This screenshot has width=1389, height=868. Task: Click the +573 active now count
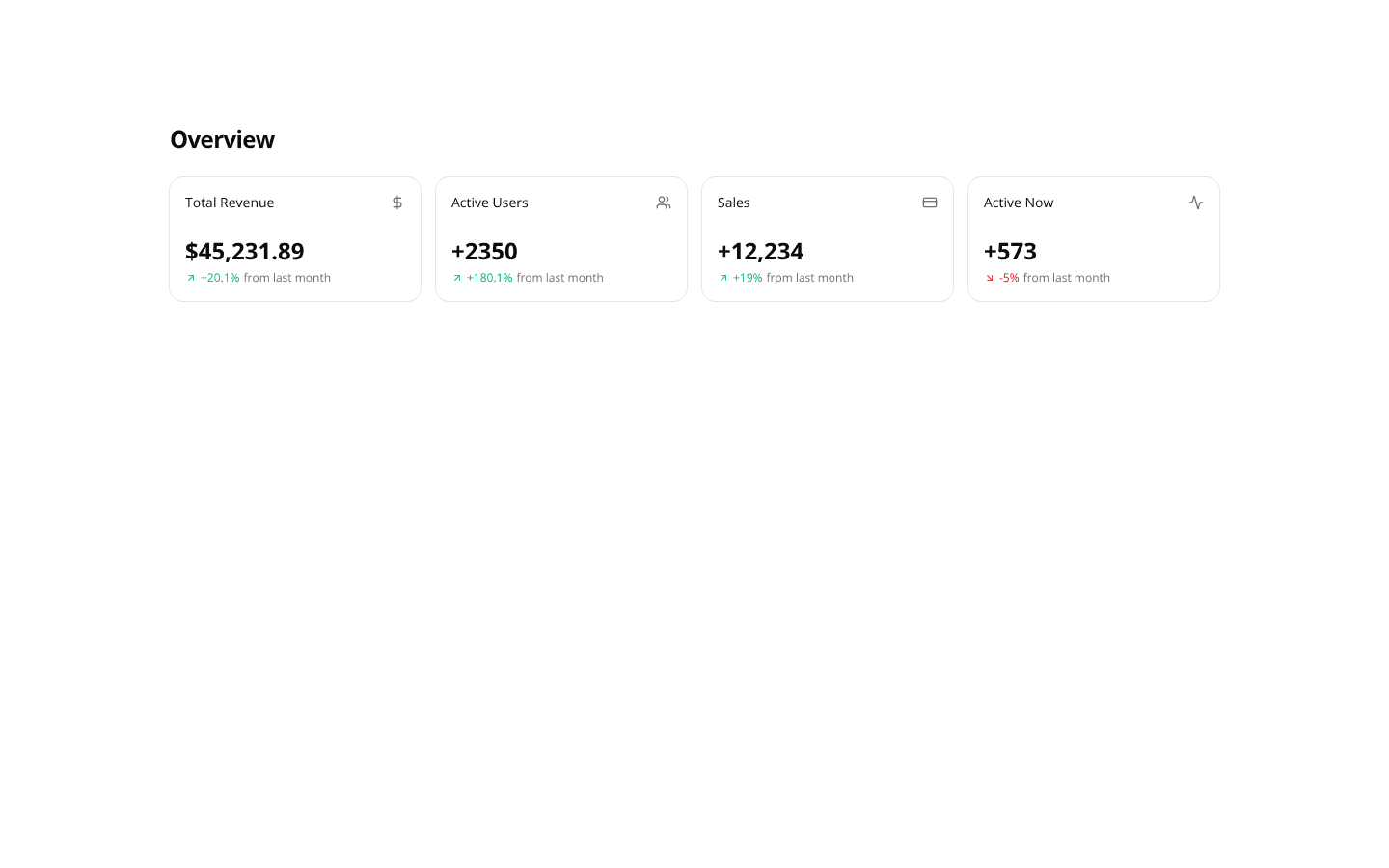click(1010, 252)
